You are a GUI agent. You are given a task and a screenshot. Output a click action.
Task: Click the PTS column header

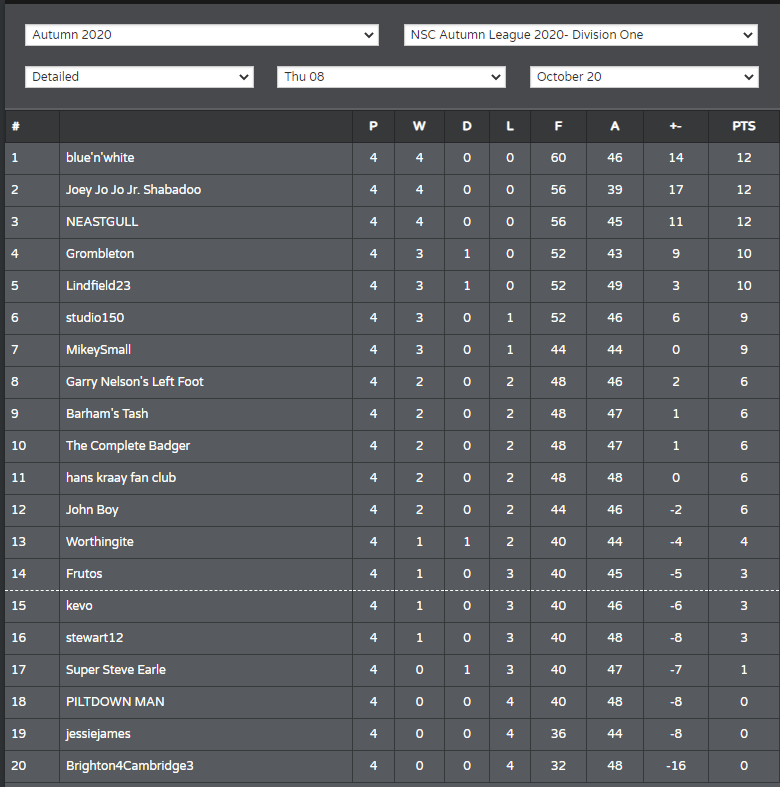click(x=743, y=126)
